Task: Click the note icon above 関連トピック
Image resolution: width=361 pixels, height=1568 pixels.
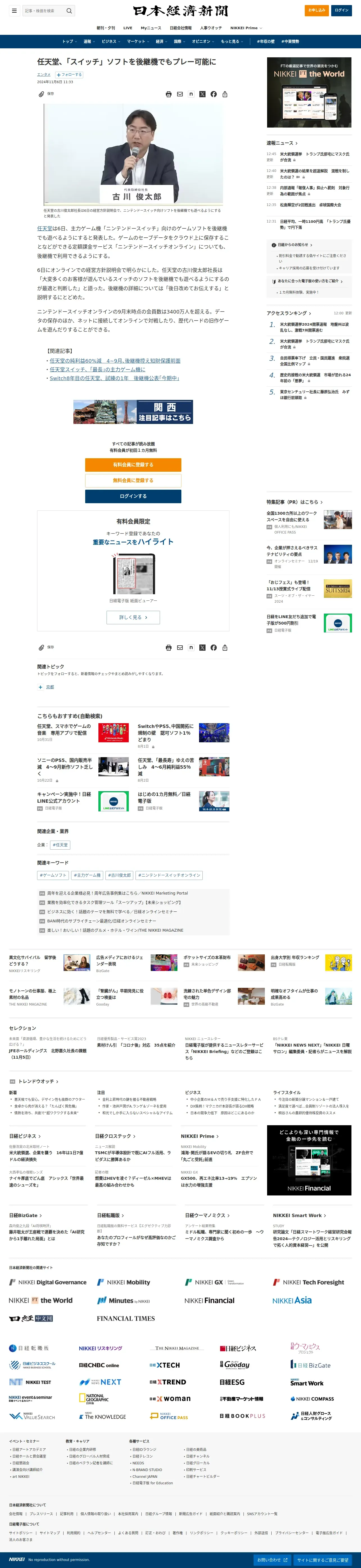Action: (x=191, y=648)
